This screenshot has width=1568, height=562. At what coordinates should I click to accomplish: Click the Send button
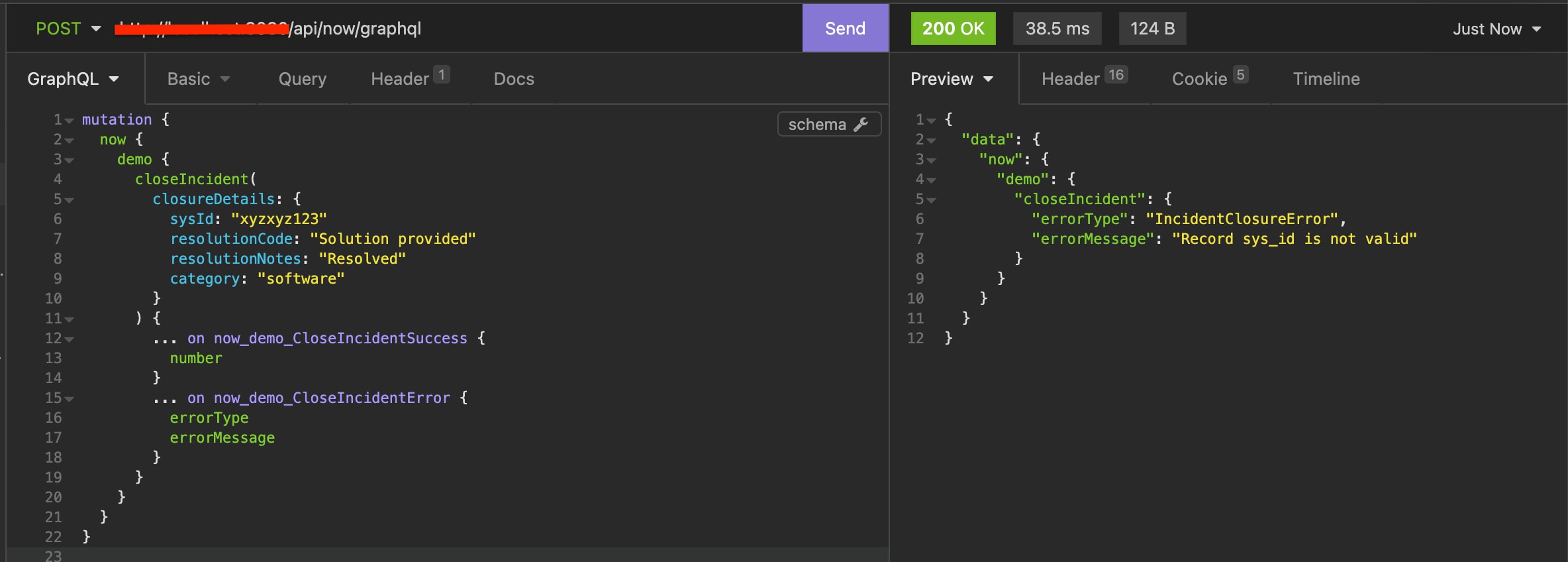[845, 28]
